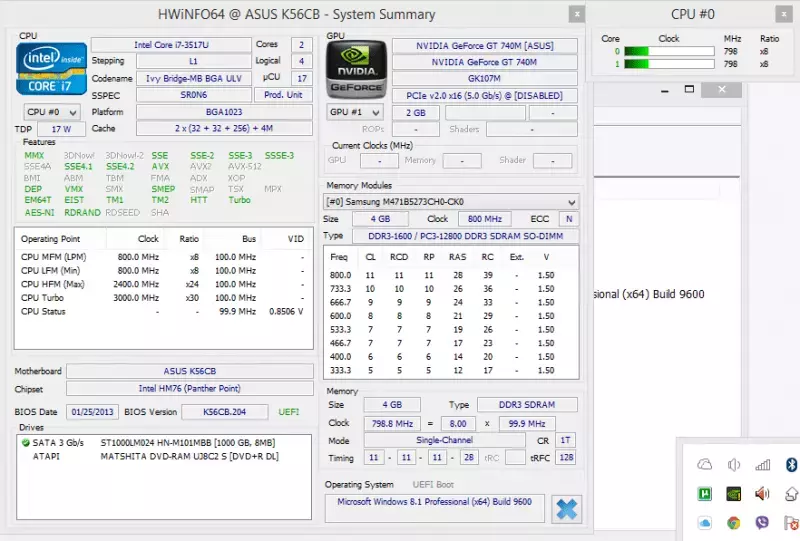Click the grey speaker volume tray icon
This screenshot has width=800, height=541.
point(734,464)
